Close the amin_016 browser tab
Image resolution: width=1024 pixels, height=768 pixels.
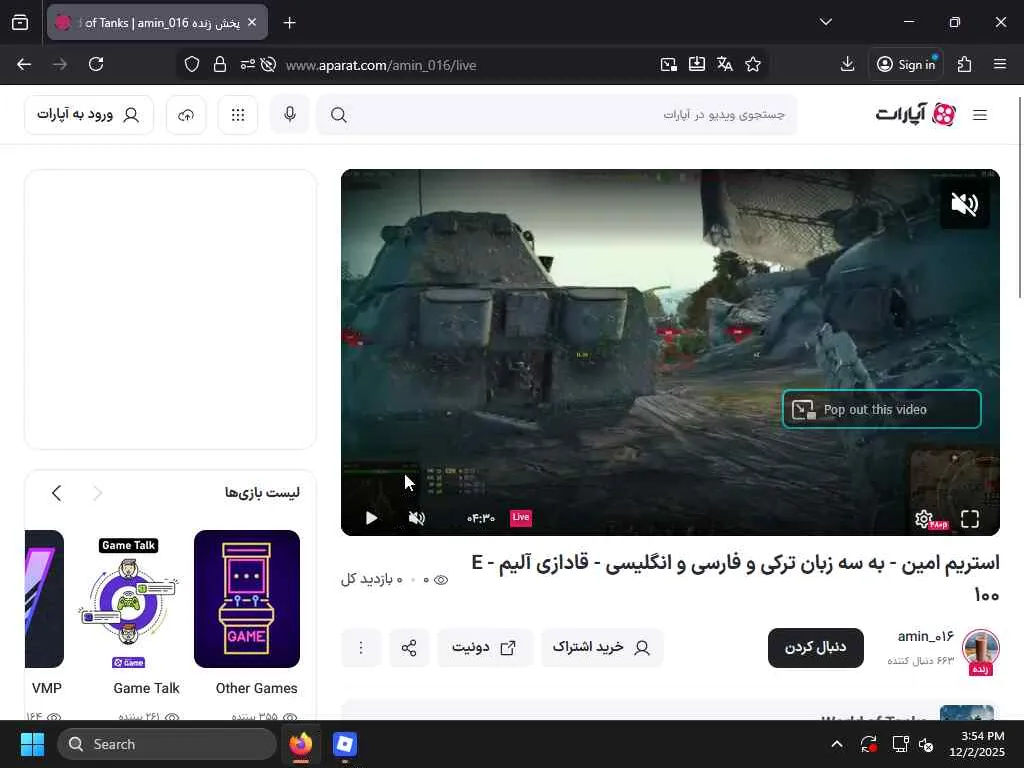click(252, 22)
